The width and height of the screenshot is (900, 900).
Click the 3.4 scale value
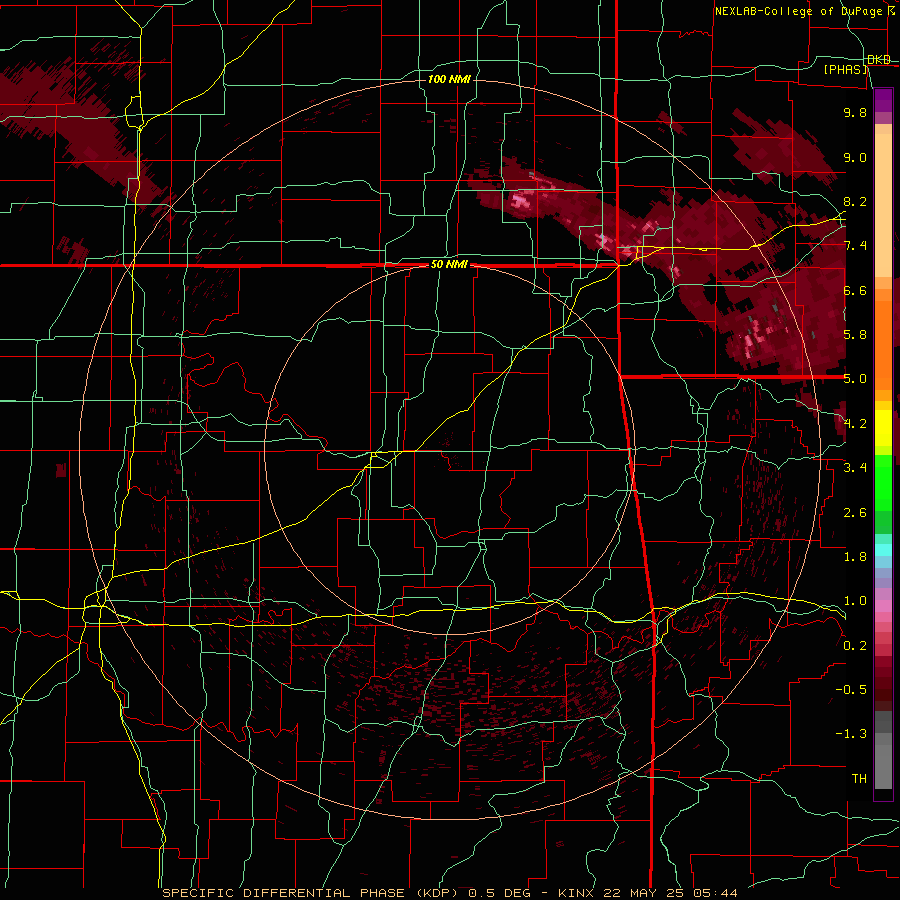tap(855, 468)
